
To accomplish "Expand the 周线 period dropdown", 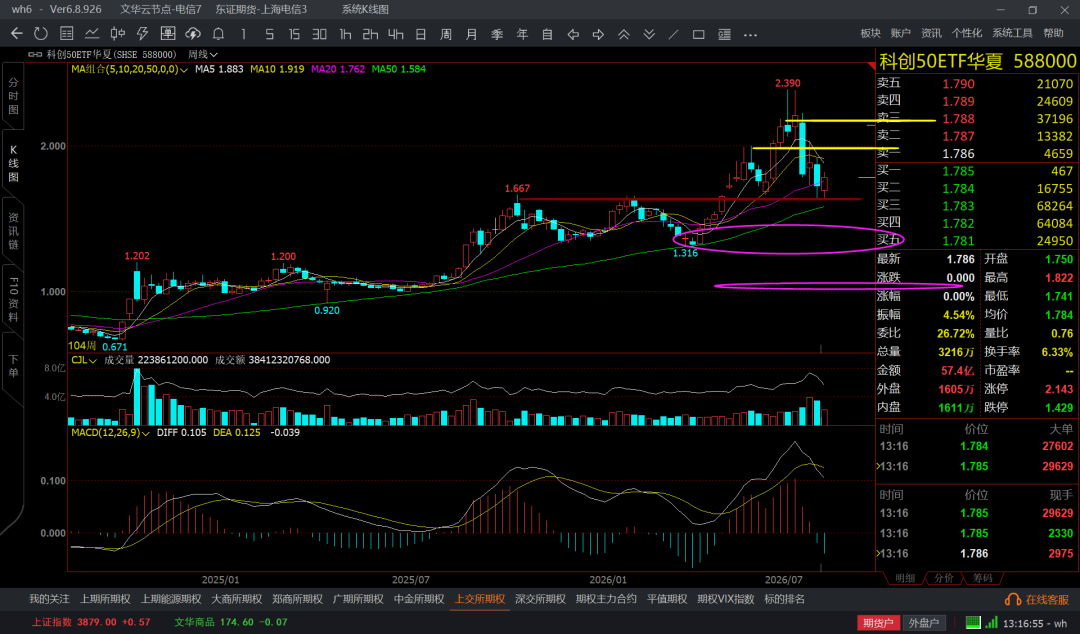I will 203,54.
